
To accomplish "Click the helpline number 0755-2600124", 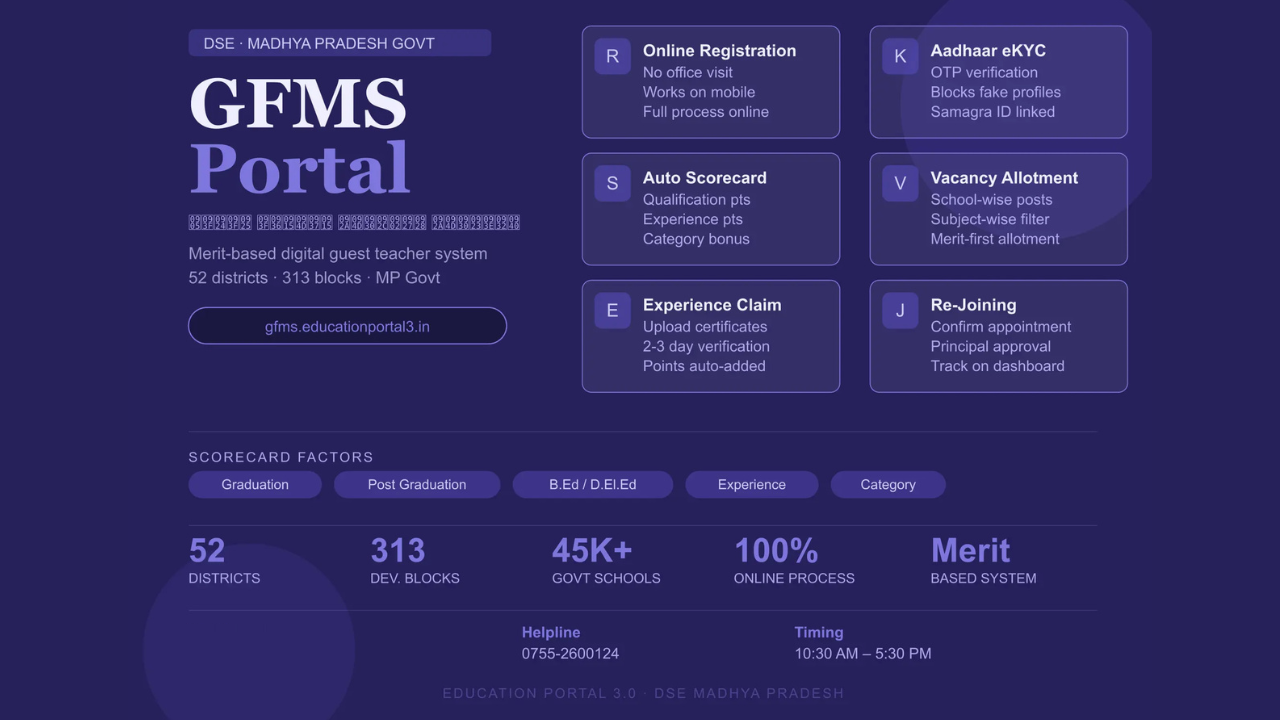I will point(570,653).
